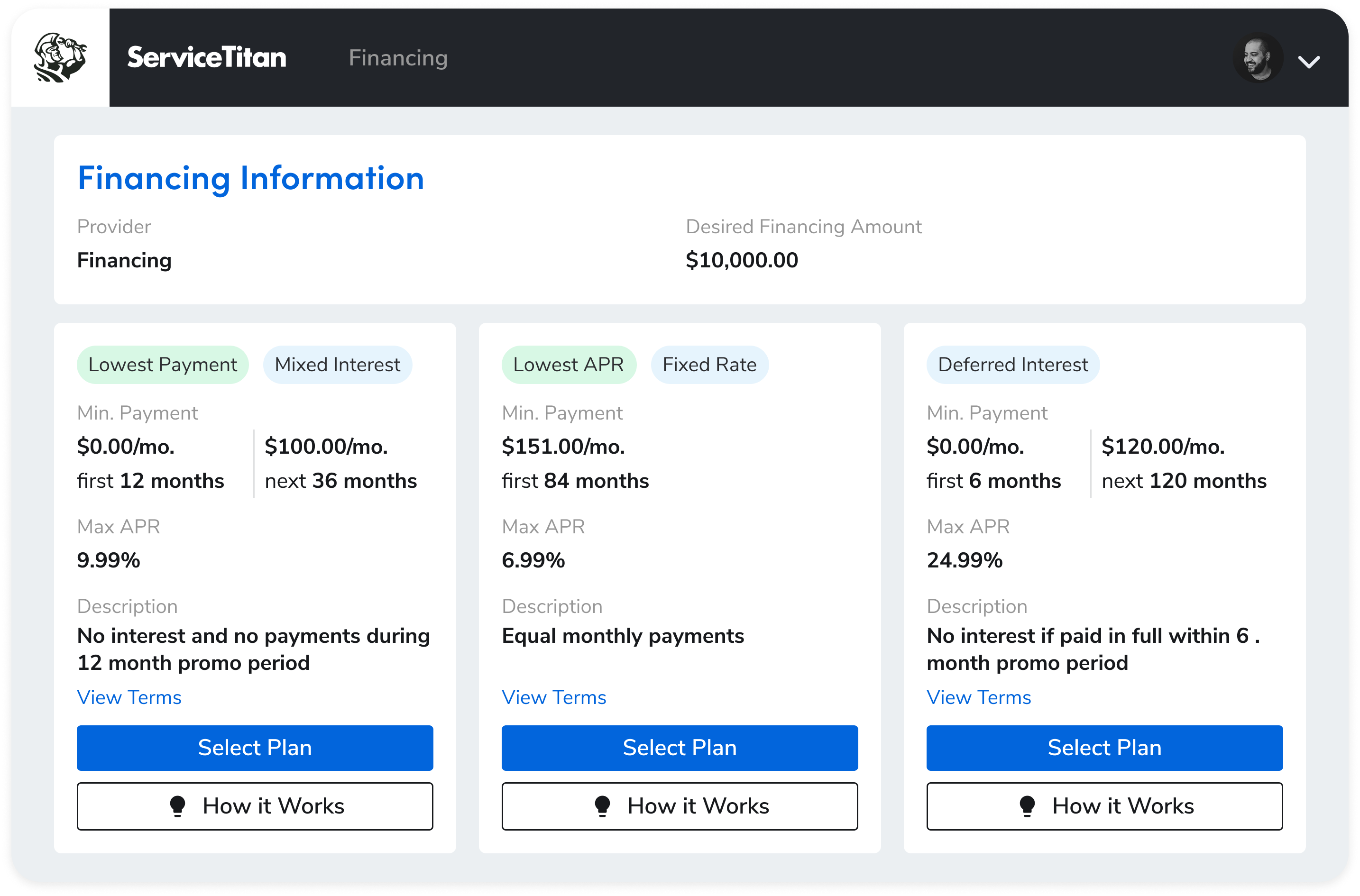
Task: View Terms of the Deferred Interest plan
Action: [978, 697]
